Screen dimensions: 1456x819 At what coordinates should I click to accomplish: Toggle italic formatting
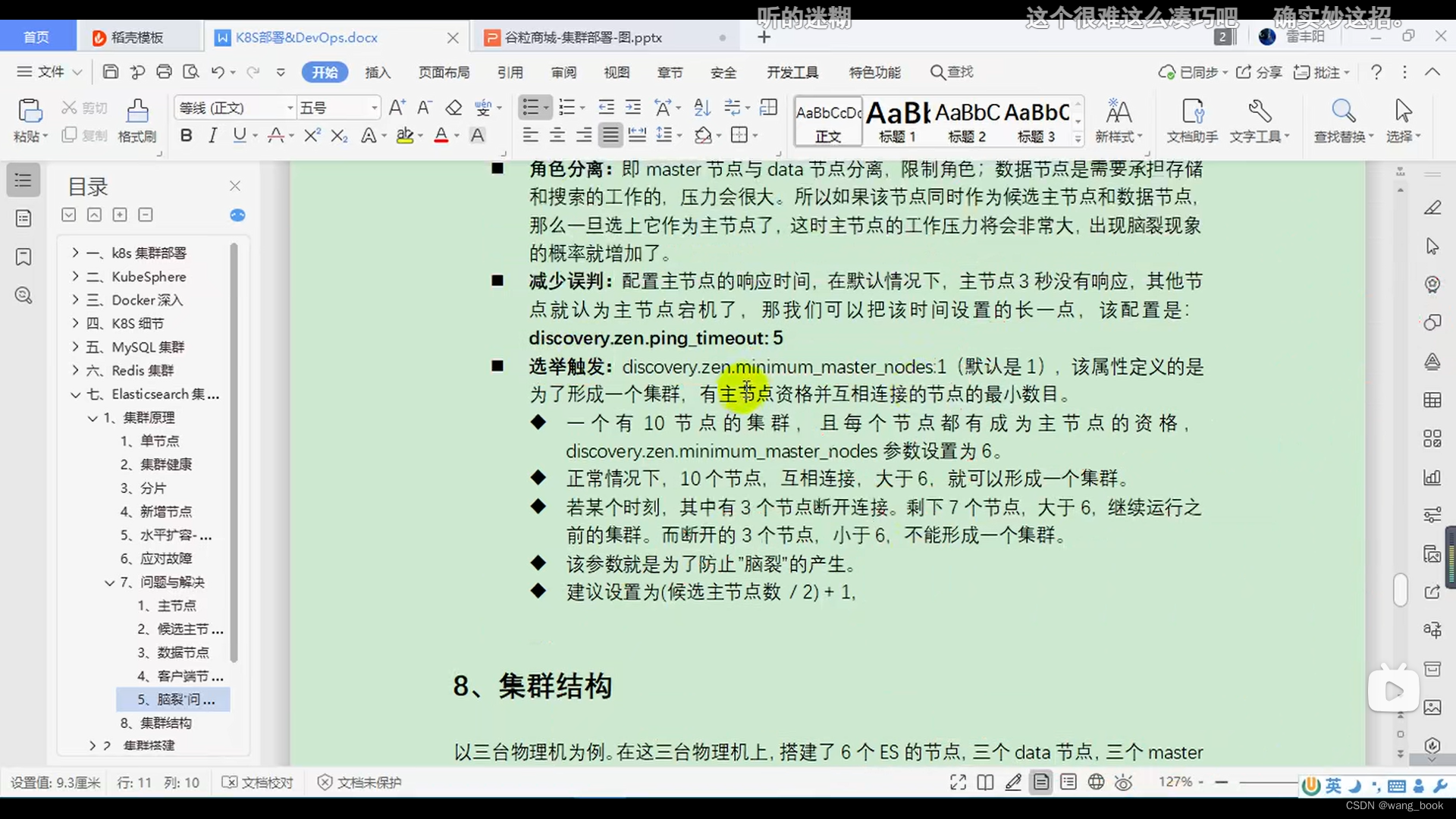tap(212, 135)
